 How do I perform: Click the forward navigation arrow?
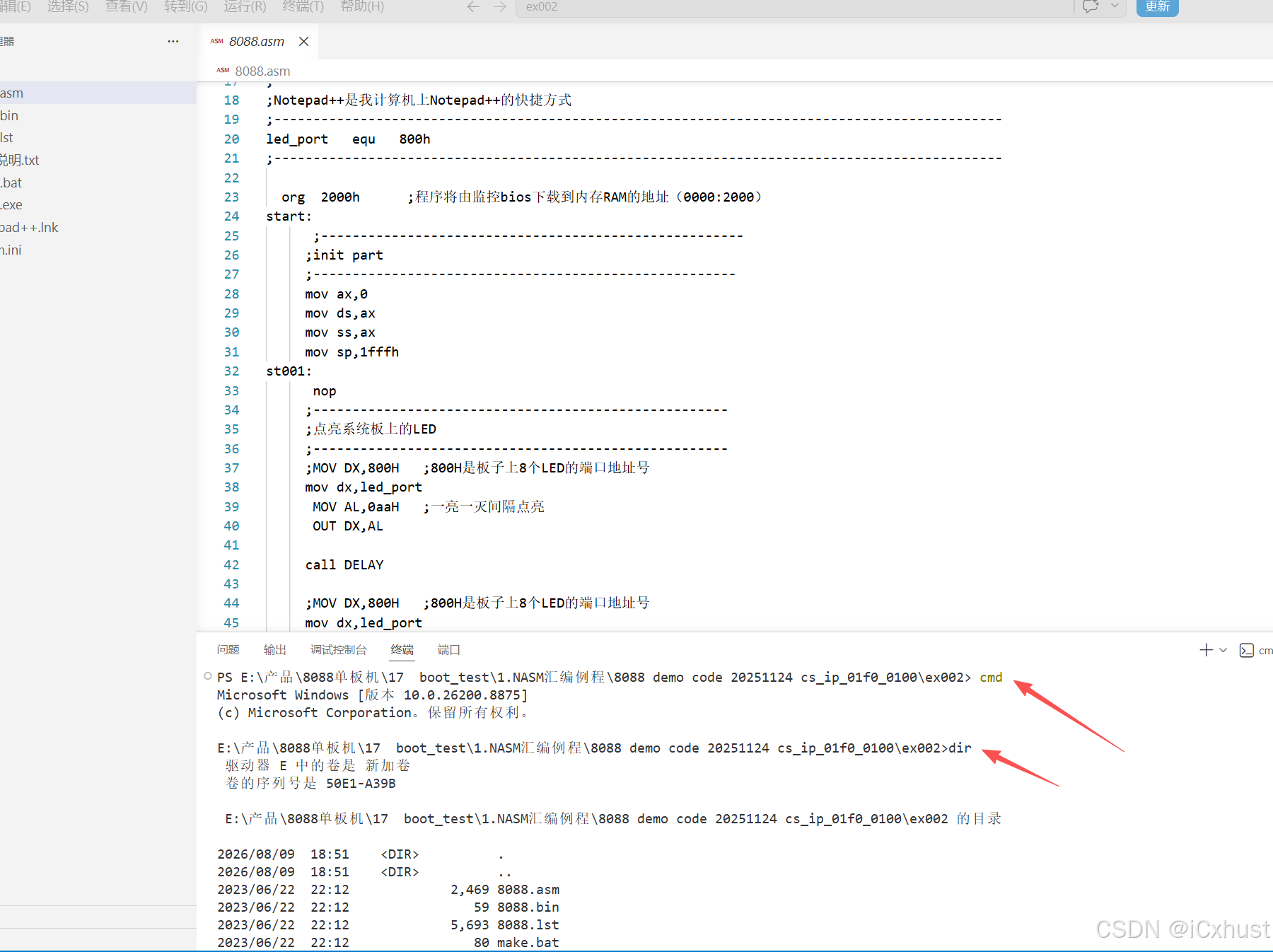click(500, 6)
